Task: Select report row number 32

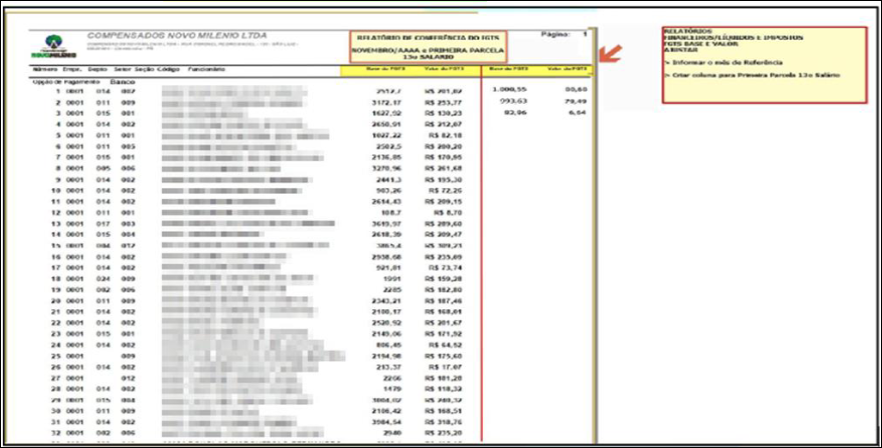Action: [x=58, y=433]
